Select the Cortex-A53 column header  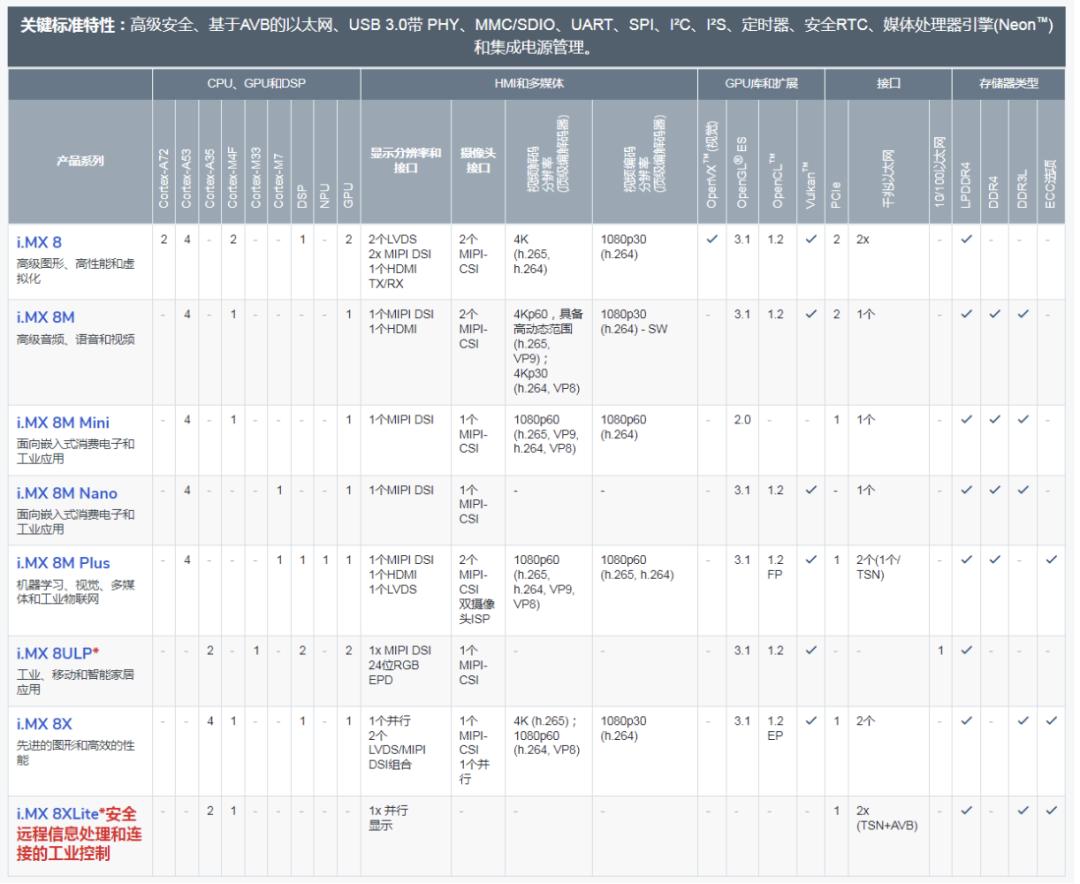[x=187, y=161]
